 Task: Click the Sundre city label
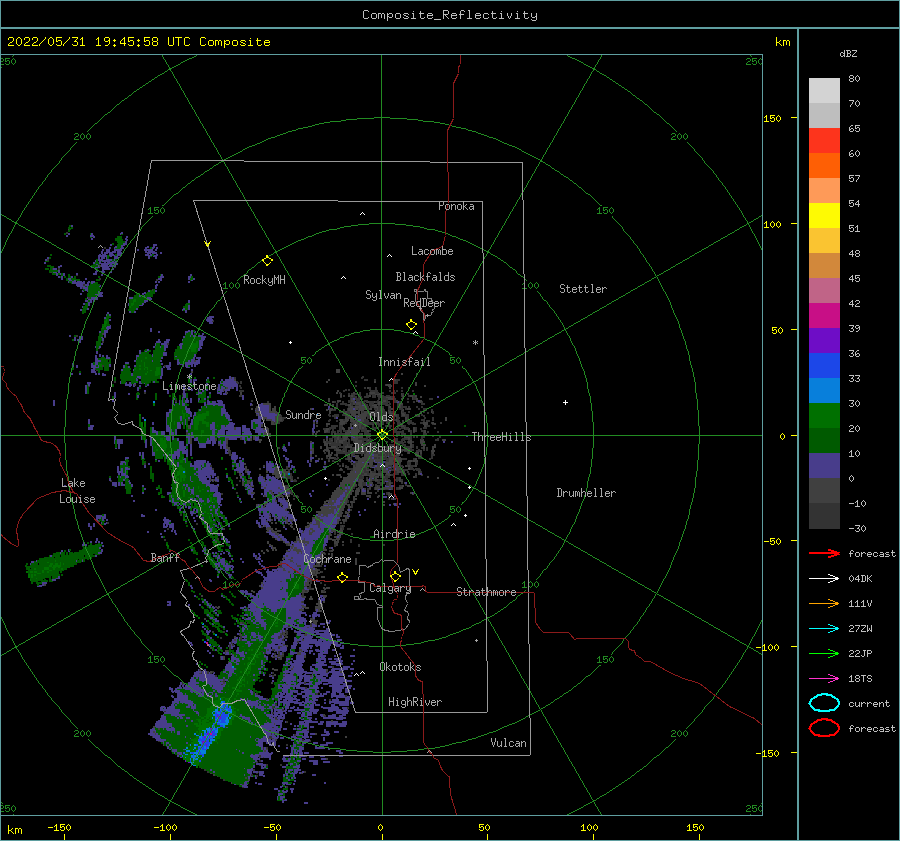pyautogui.click(x=303, y=414)
